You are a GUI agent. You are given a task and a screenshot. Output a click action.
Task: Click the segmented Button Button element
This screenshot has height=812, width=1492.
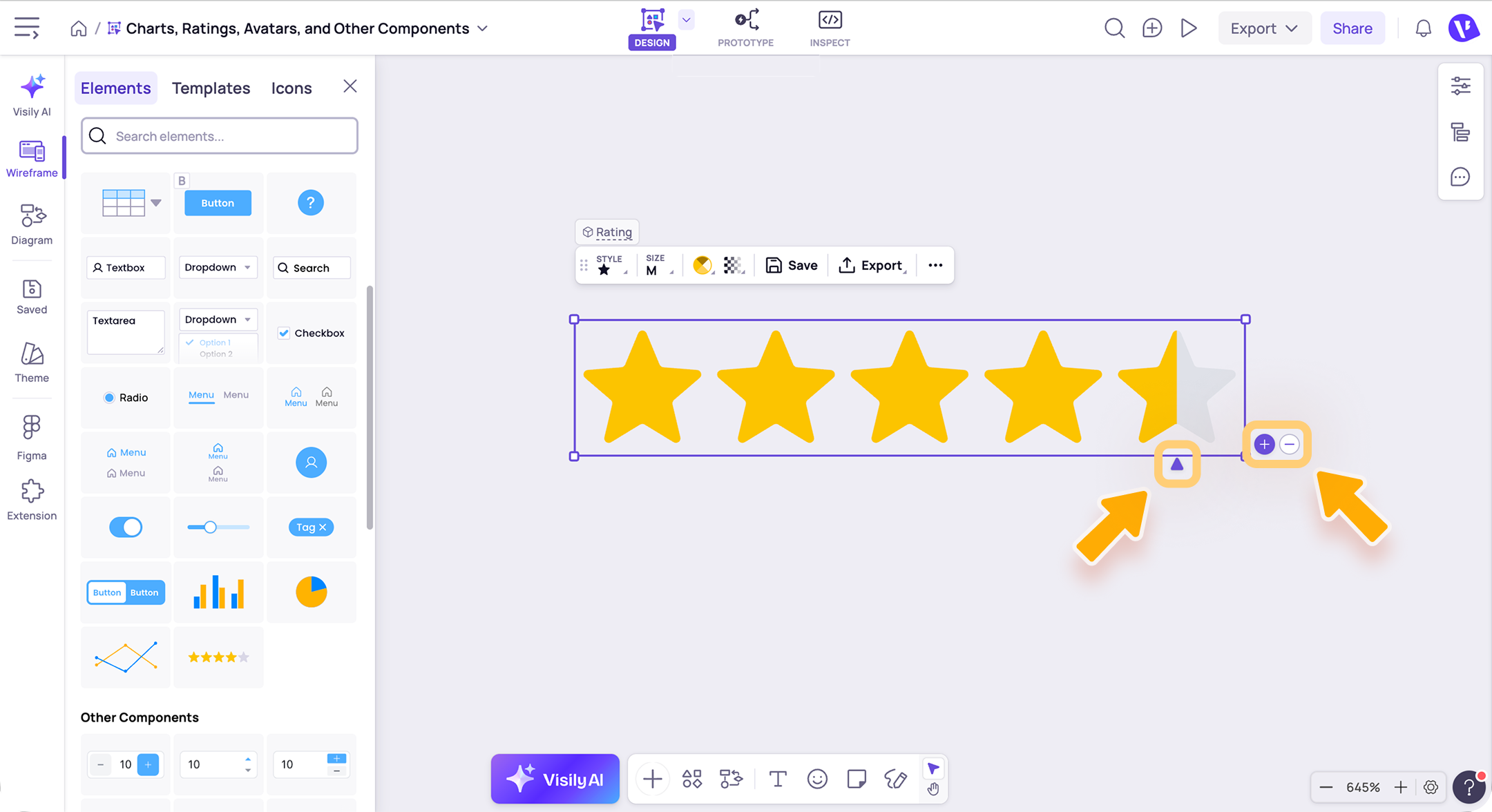[x=126, y=592]
